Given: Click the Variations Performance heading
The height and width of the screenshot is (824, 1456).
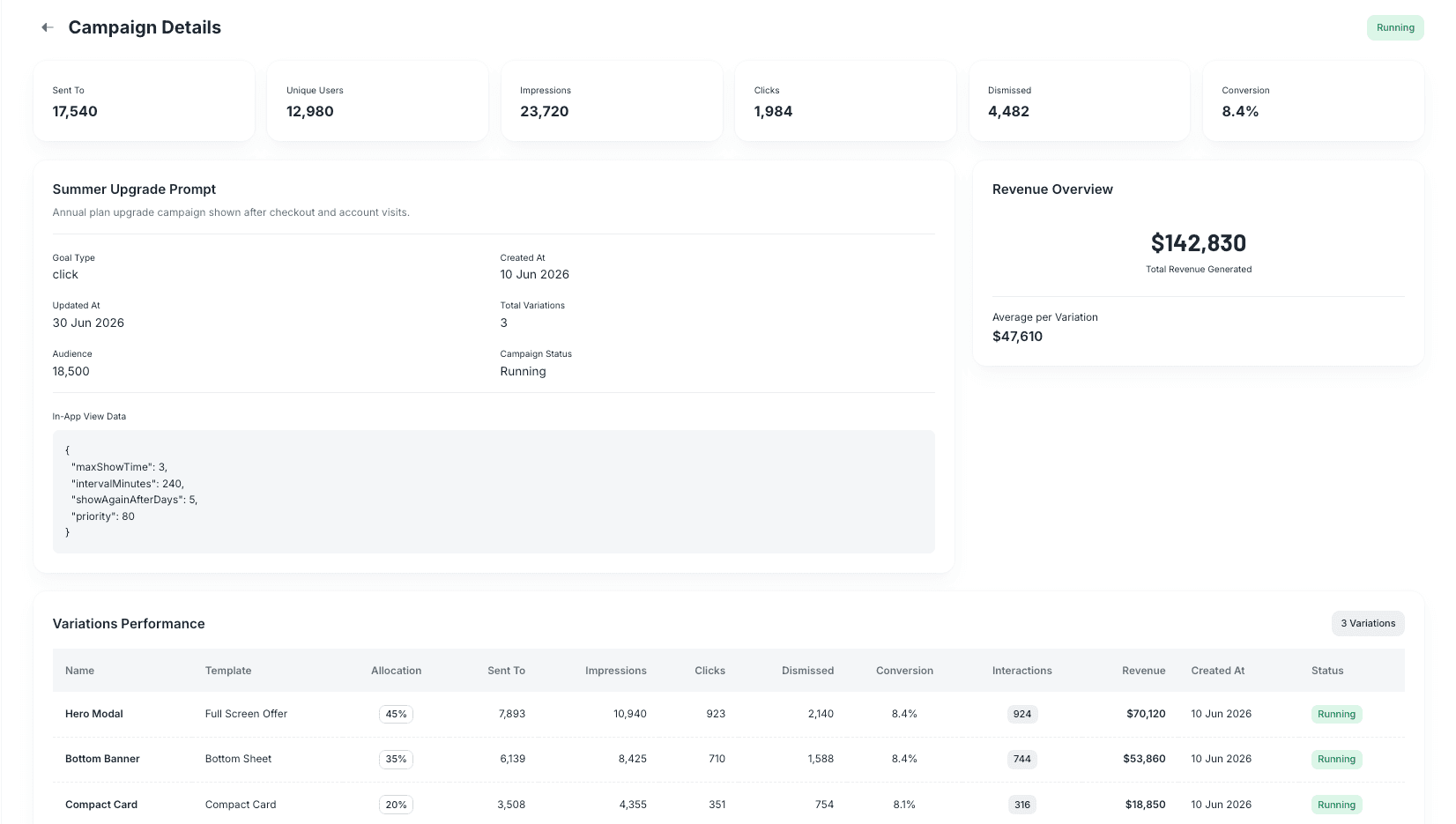Looking at the screenshot, I should pyautogui.click(x=129, y=624).
